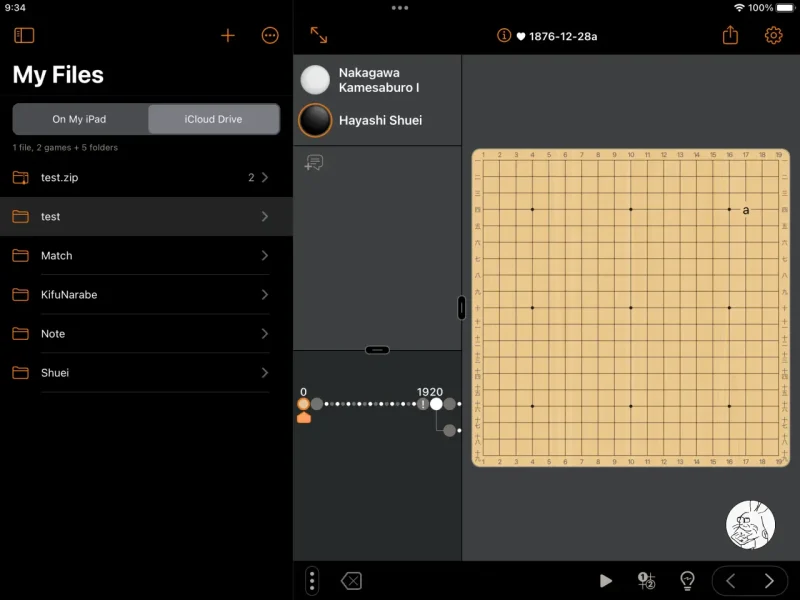This screenshot has width=800, height=600.
Task: Toggle the favorite heart icon
Action: [x=520, y=36]
